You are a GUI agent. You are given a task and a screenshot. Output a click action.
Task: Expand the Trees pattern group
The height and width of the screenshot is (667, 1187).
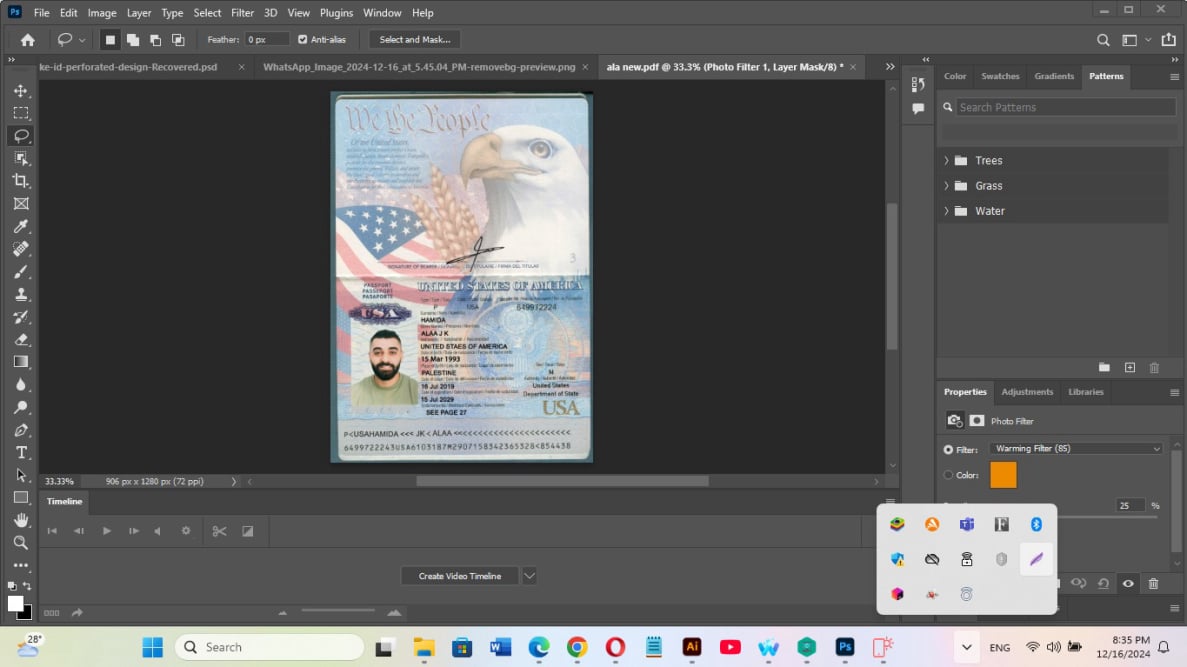coord(946,161)
